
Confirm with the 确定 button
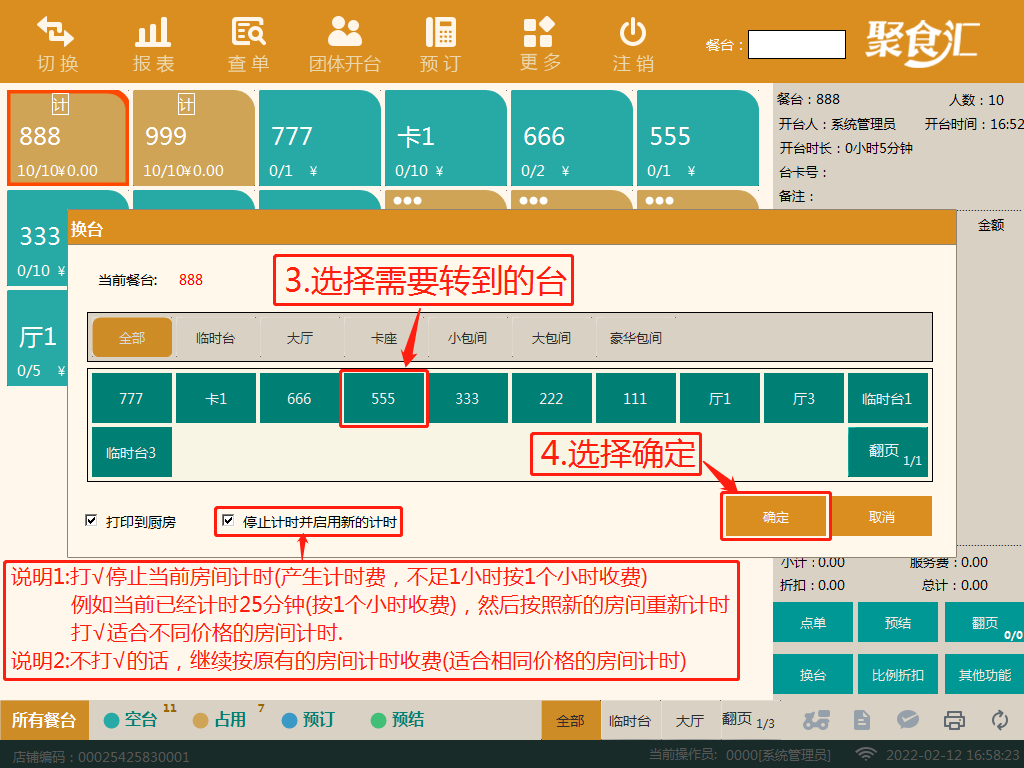(776, 517)
